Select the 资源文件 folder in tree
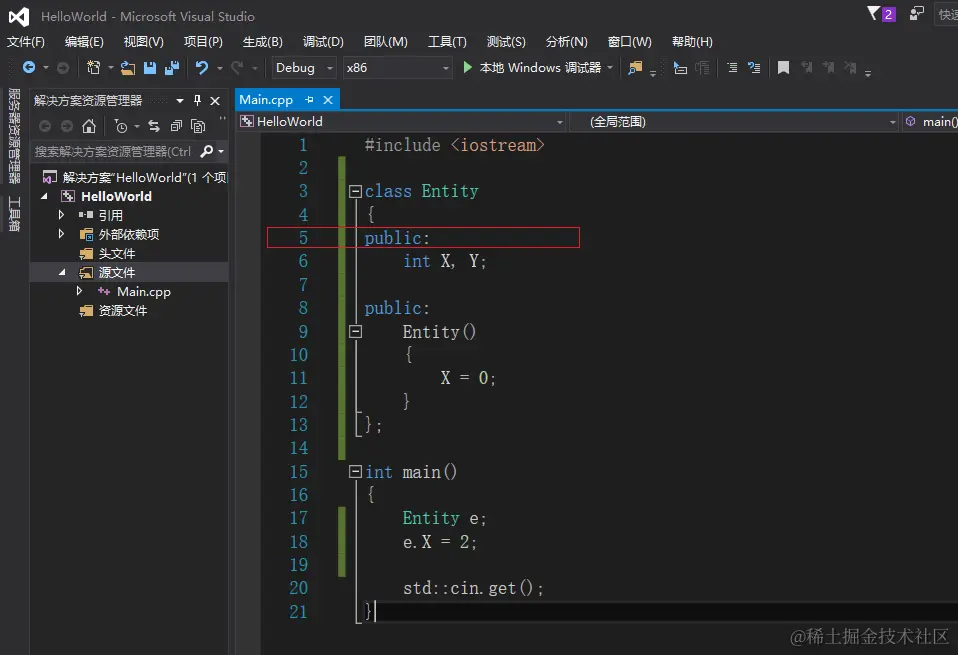This screenshot has width=958, height=655. coord(123,310)
